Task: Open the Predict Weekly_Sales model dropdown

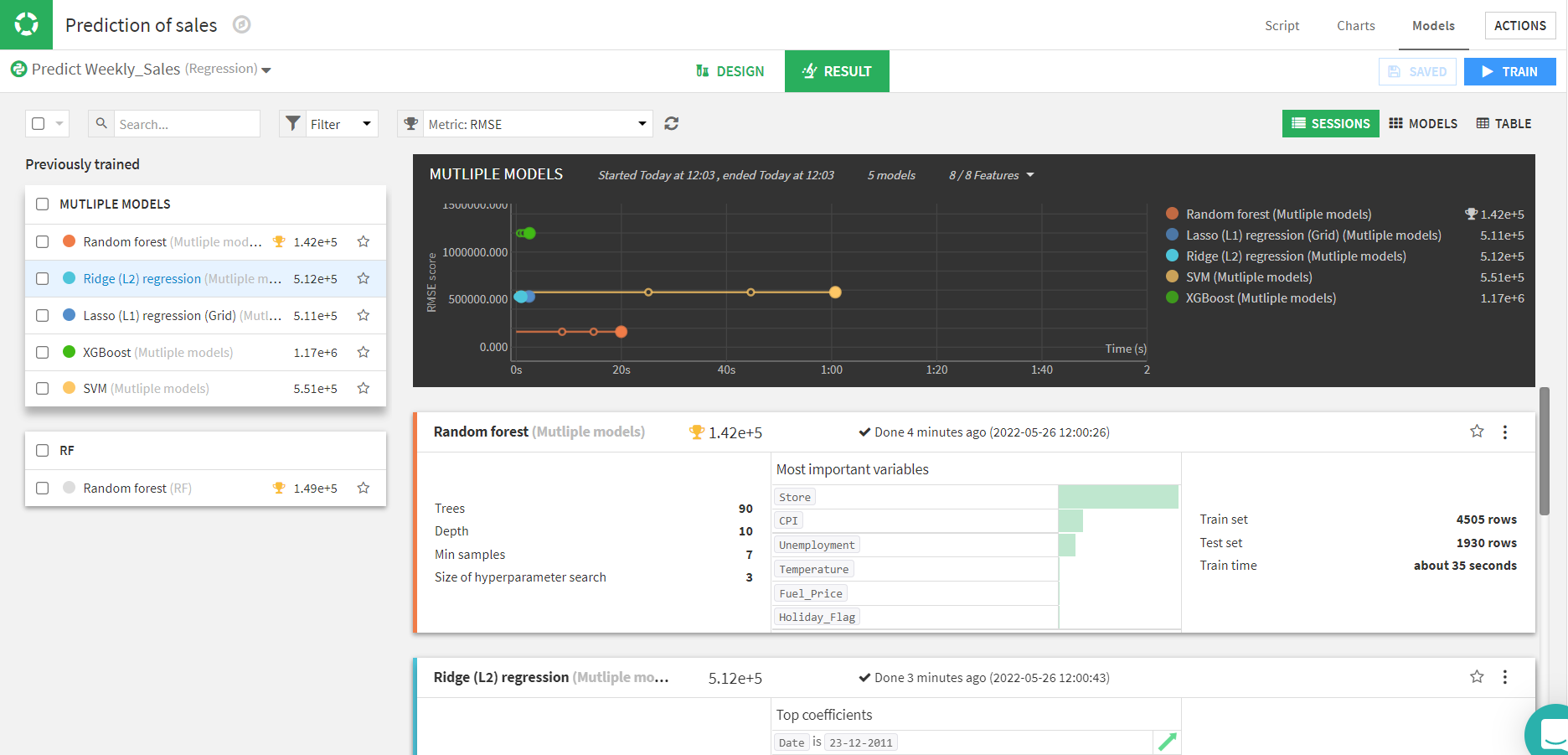Action: (266, 70)
